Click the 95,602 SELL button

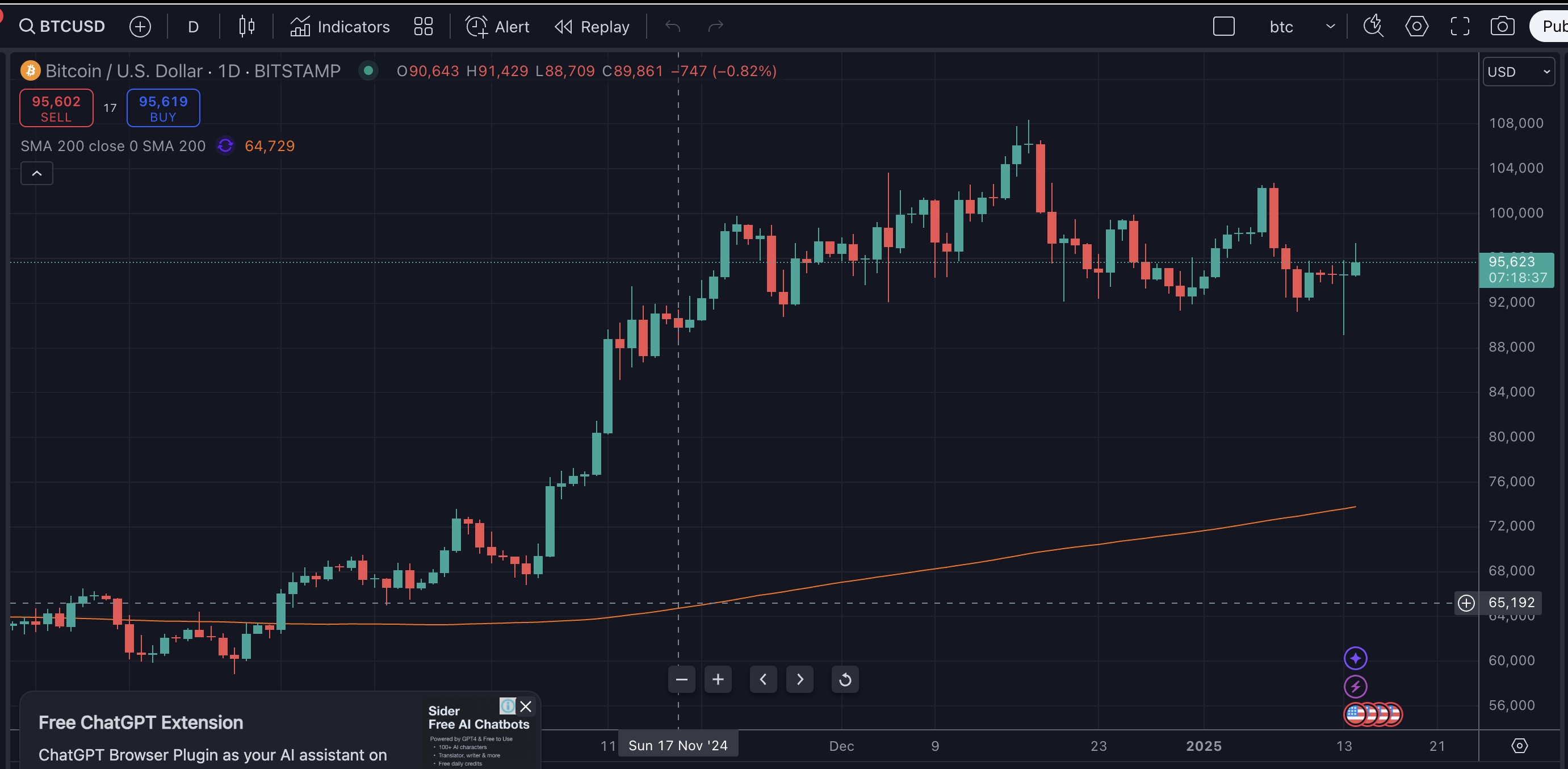point(56,108)
